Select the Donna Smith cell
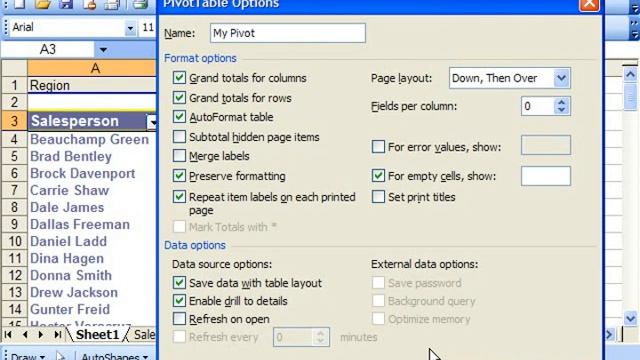This screenshot has height=360, width=640. [x=92, y=276]
